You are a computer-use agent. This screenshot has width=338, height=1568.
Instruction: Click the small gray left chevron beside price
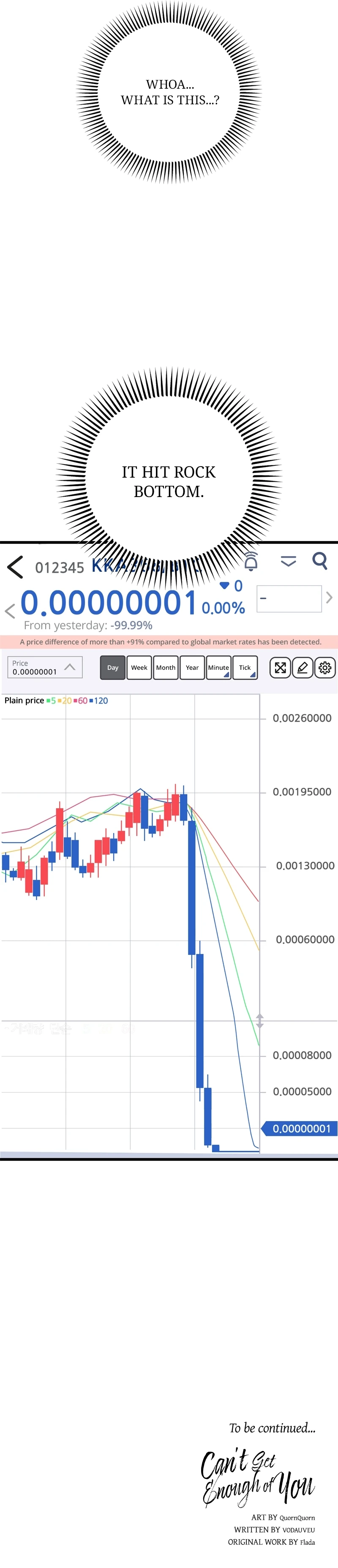click(9, 611)
